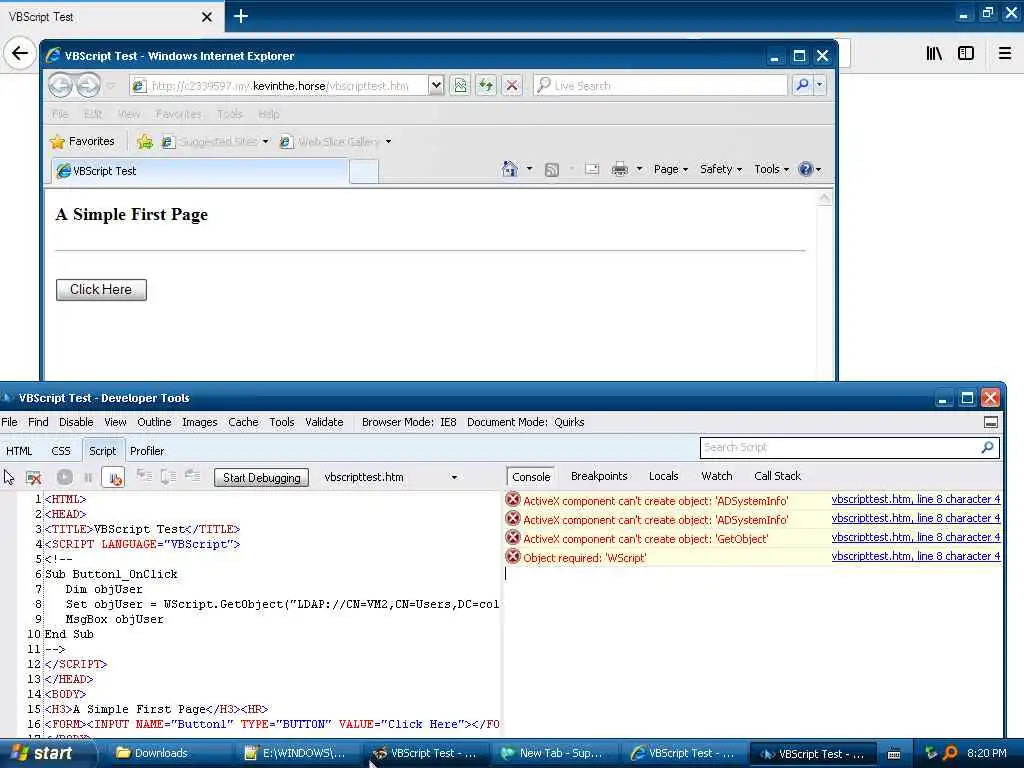Select element by click arrow tool

click(x=9, y=477)
